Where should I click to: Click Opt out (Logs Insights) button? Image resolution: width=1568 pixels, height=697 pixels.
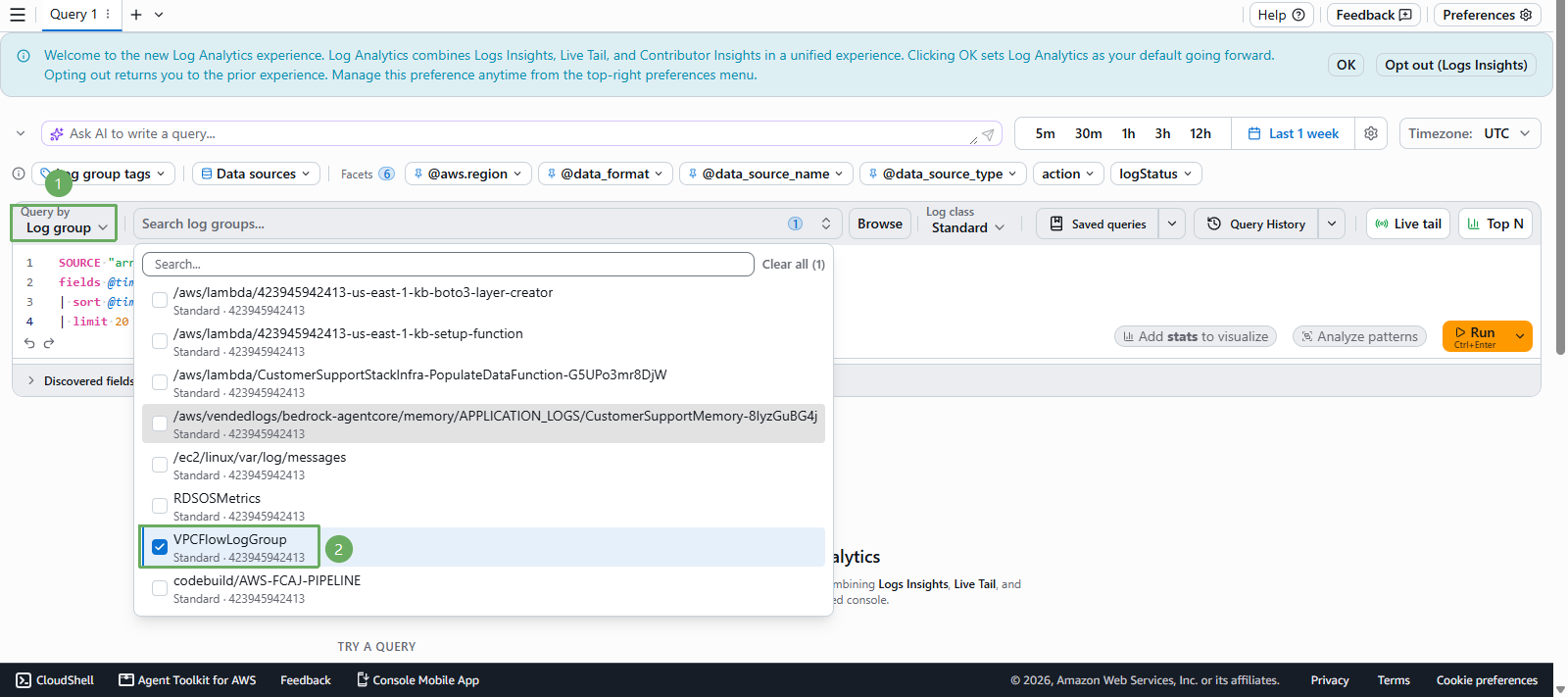(1456, 65)
